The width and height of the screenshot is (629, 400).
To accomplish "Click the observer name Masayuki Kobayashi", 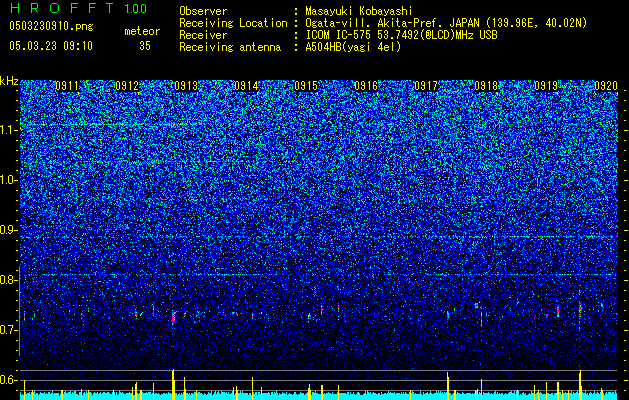I will [359, 11].
